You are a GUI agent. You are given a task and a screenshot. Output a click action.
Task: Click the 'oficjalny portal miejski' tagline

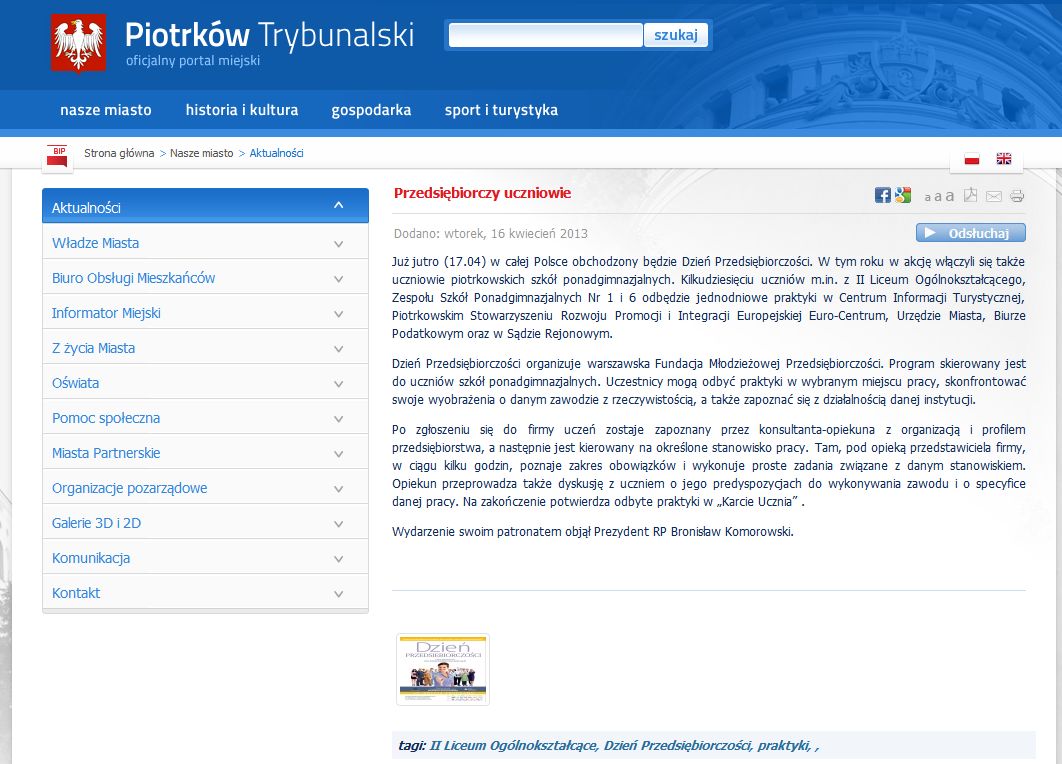pyautogui.click(x=193, y=61)
